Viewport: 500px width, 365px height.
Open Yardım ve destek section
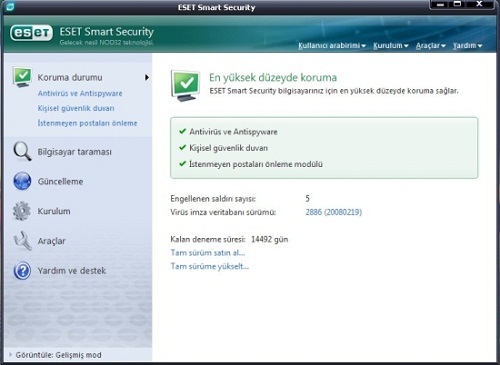click(72, 270)
